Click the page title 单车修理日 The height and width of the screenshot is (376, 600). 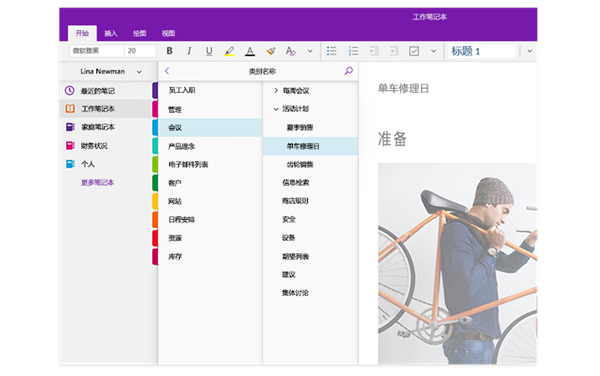point(403,89)
